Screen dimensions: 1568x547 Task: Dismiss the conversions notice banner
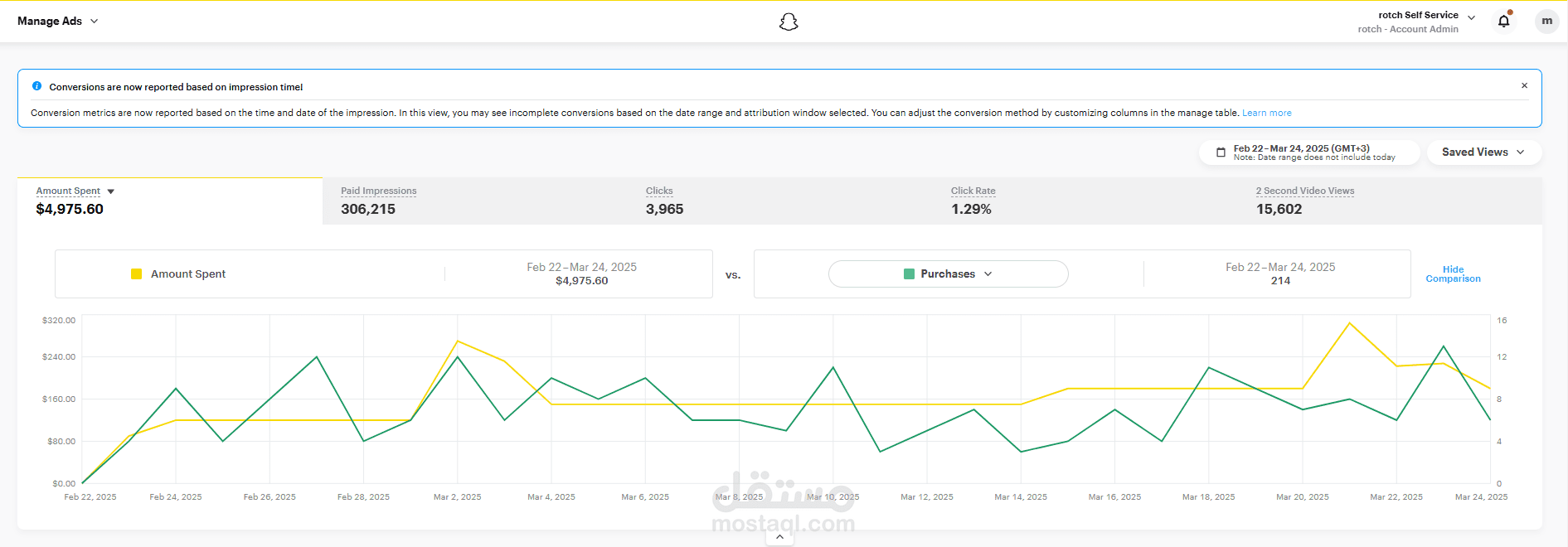tap(1524, 85)
